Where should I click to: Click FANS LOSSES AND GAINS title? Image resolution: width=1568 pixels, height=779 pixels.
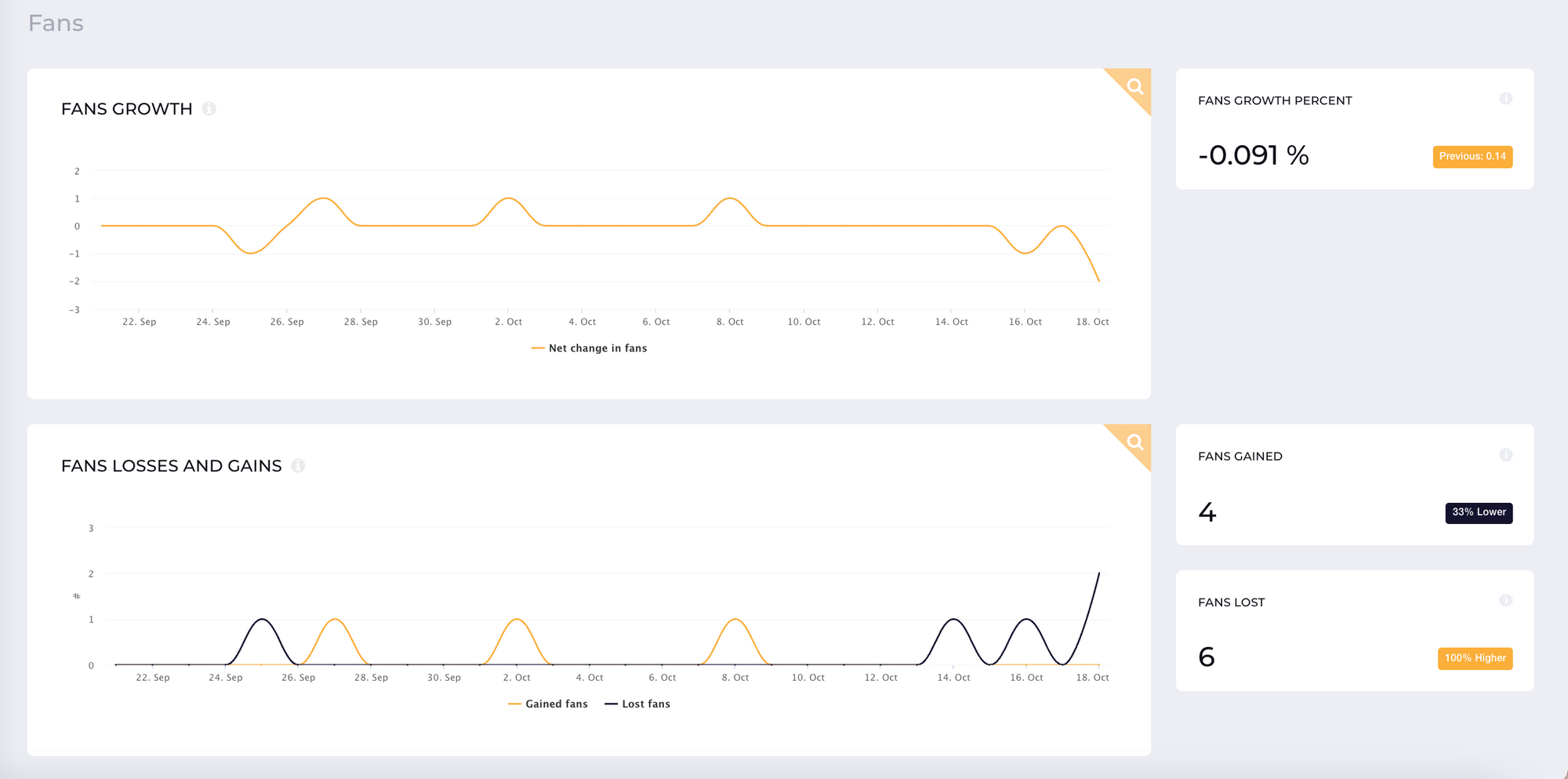(x=172, y=466)
